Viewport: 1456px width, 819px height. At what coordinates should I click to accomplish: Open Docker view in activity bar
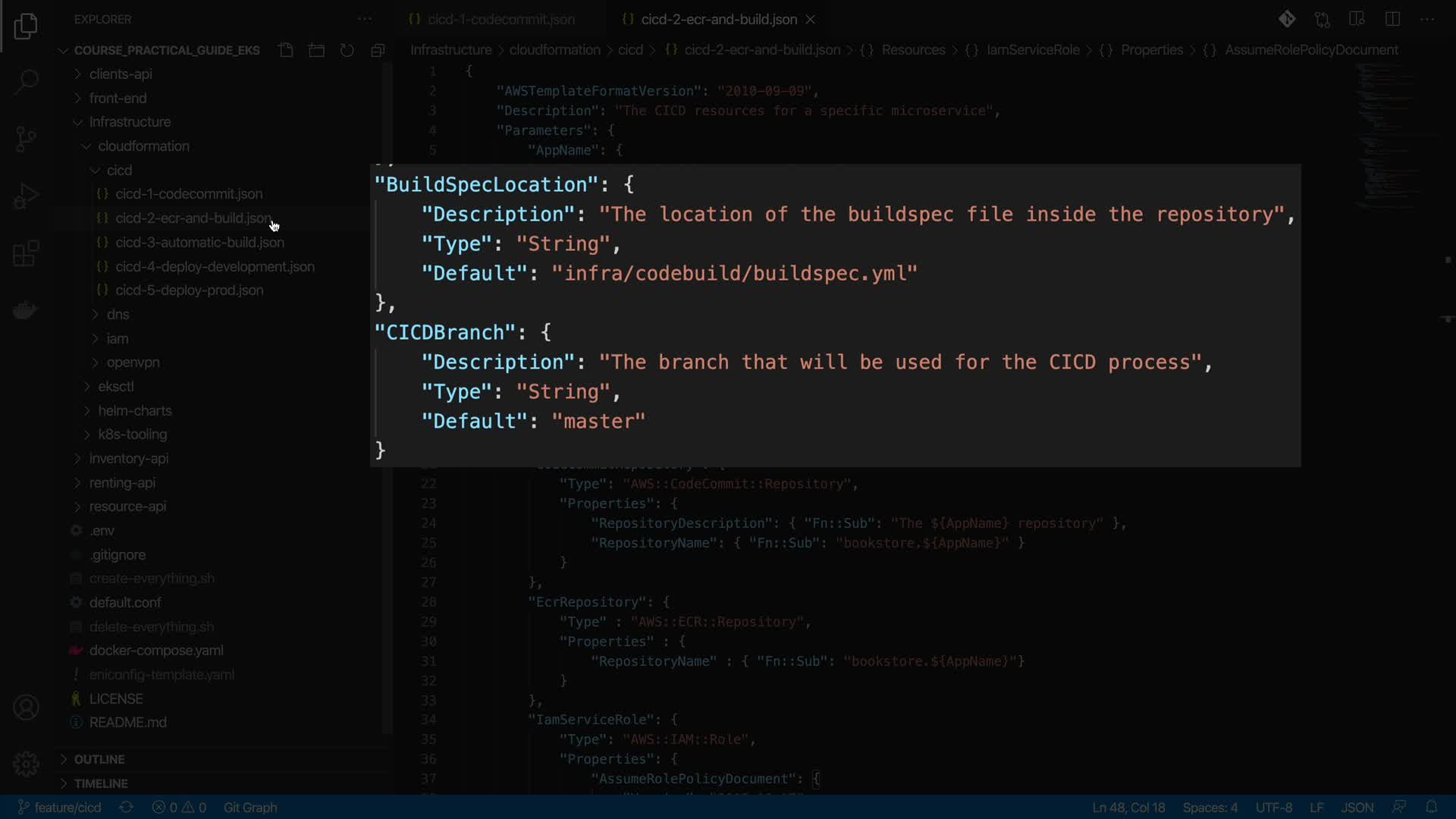(x=26, y=310)
